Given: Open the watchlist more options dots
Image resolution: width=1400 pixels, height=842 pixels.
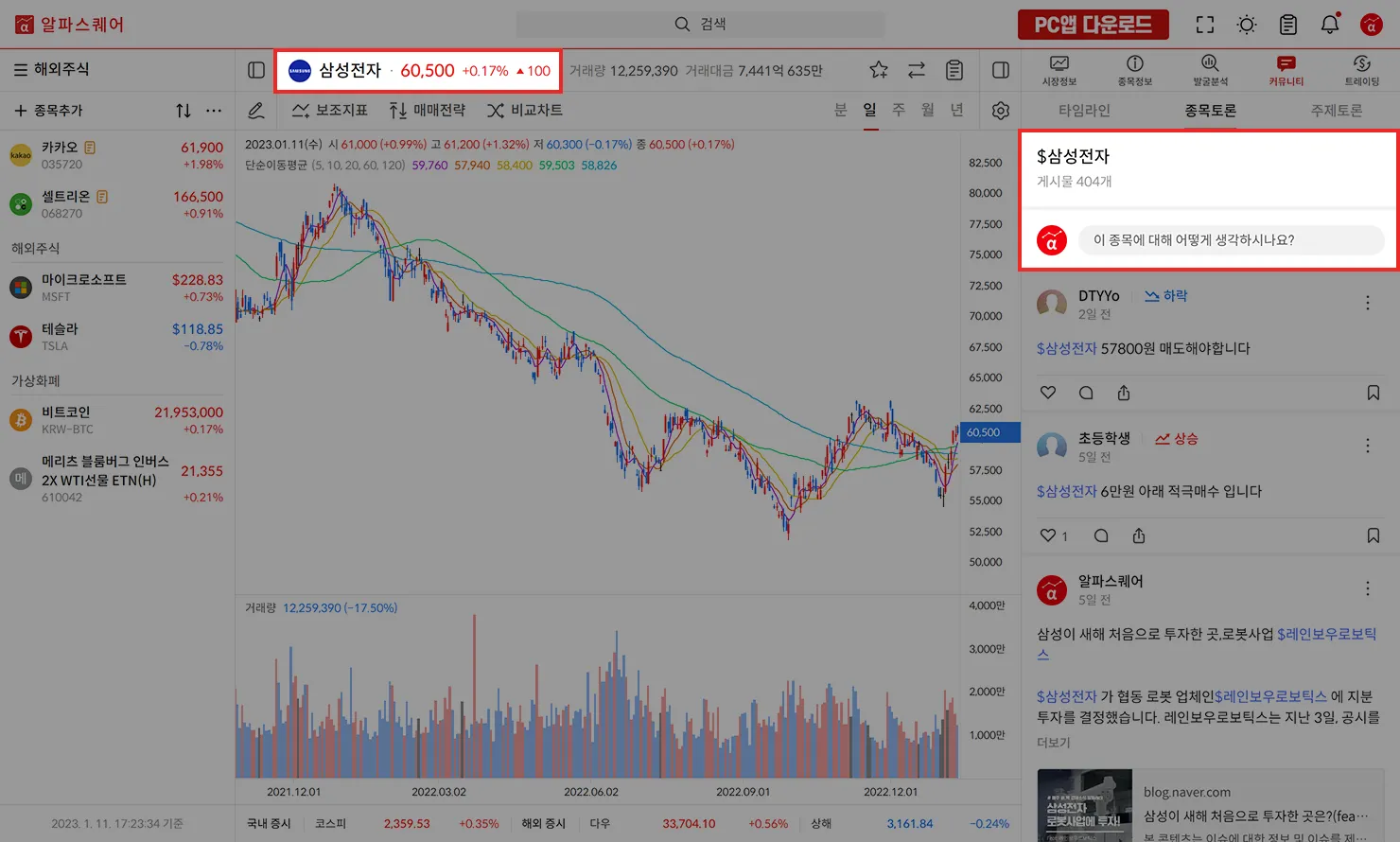Looking at the screenshot, I should pyautogui.click(x=214, y=111).
